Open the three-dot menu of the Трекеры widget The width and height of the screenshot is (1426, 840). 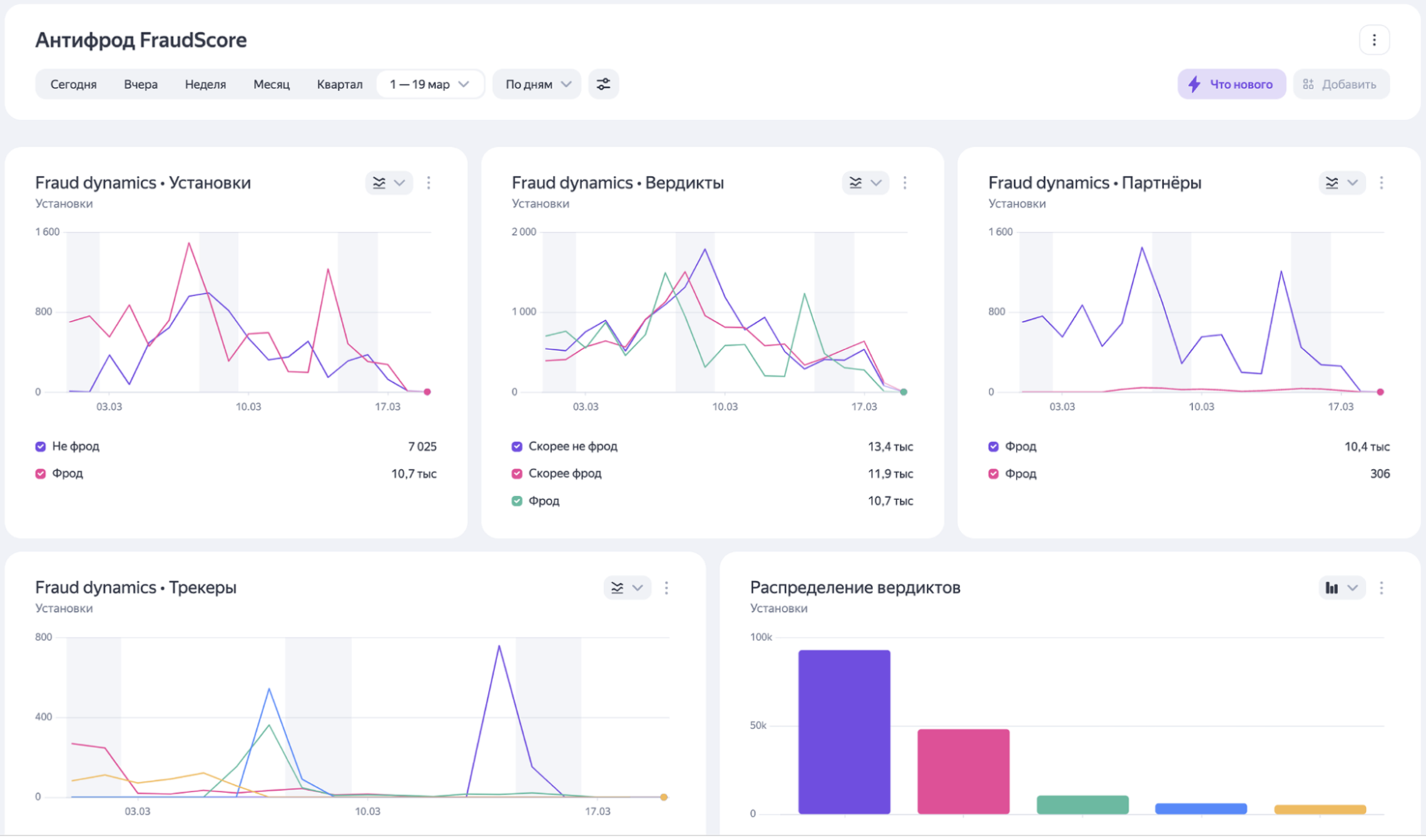(666, 588)
